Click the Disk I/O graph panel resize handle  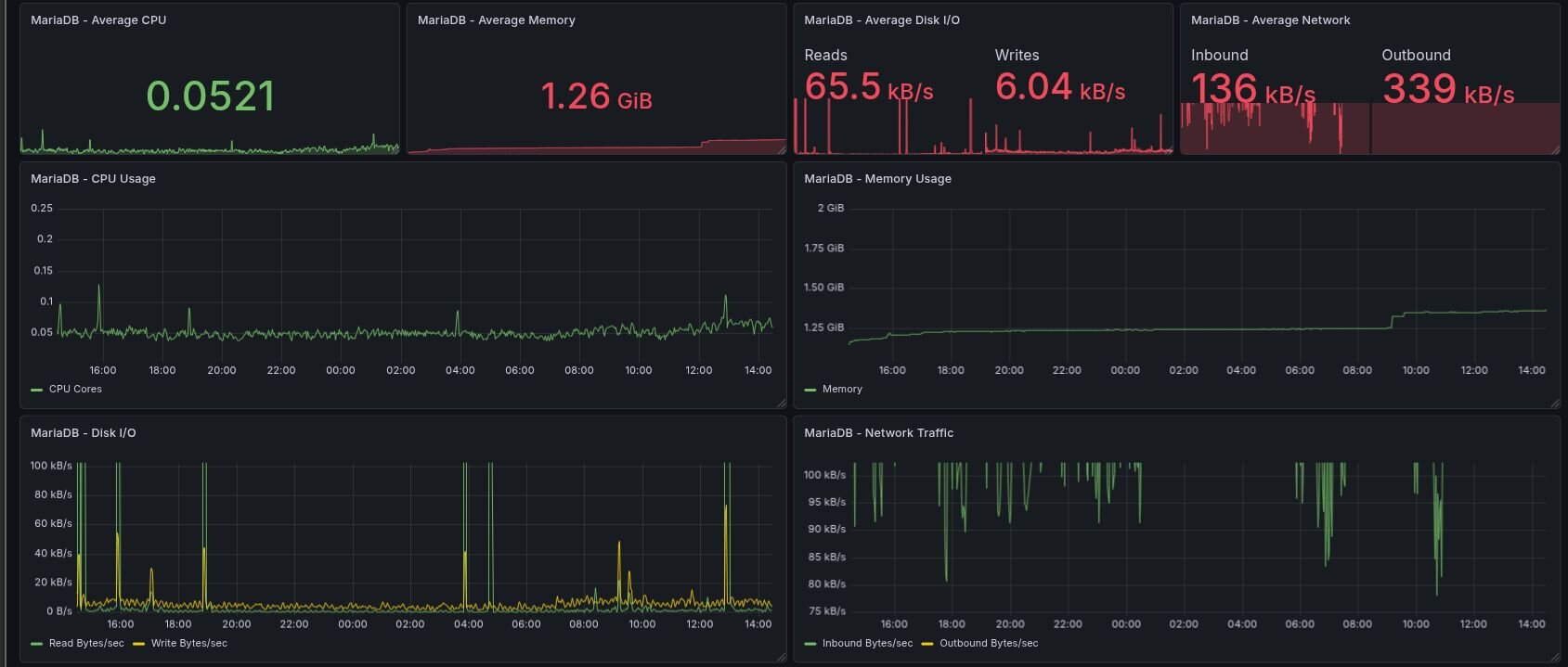[781, 657]
